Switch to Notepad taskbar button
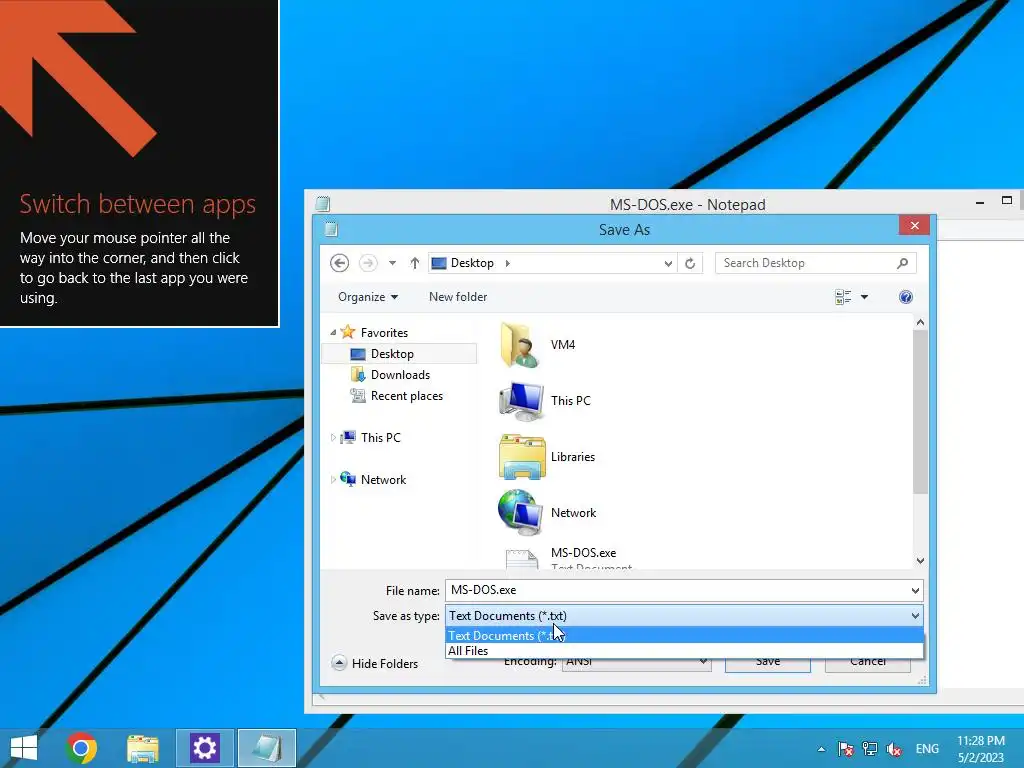Viewport: 1024px width, 768px height. [x=266, y=748]
